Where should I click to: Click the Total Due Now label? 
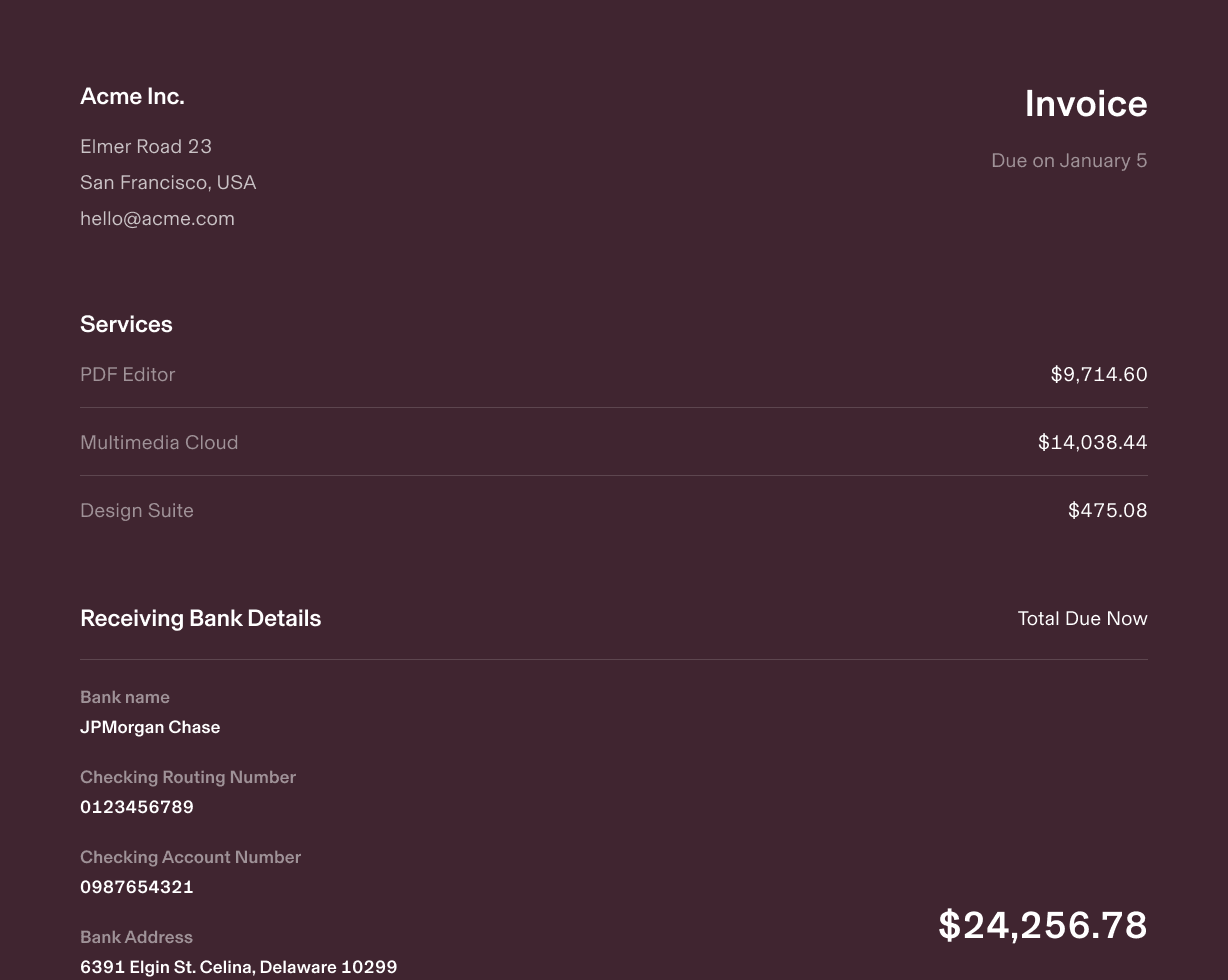(1082, 619)
